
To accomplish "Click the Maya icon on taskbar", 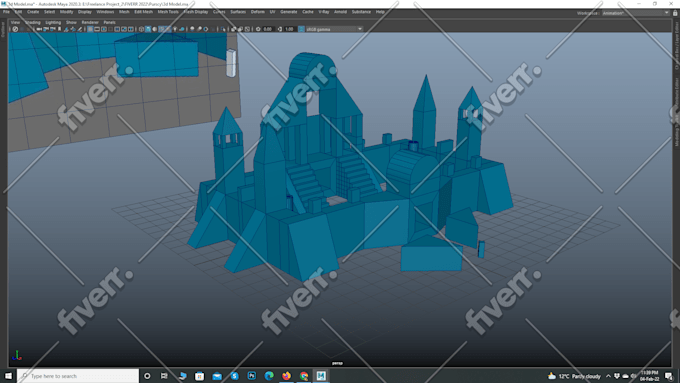I will click(x=321, y=376).
